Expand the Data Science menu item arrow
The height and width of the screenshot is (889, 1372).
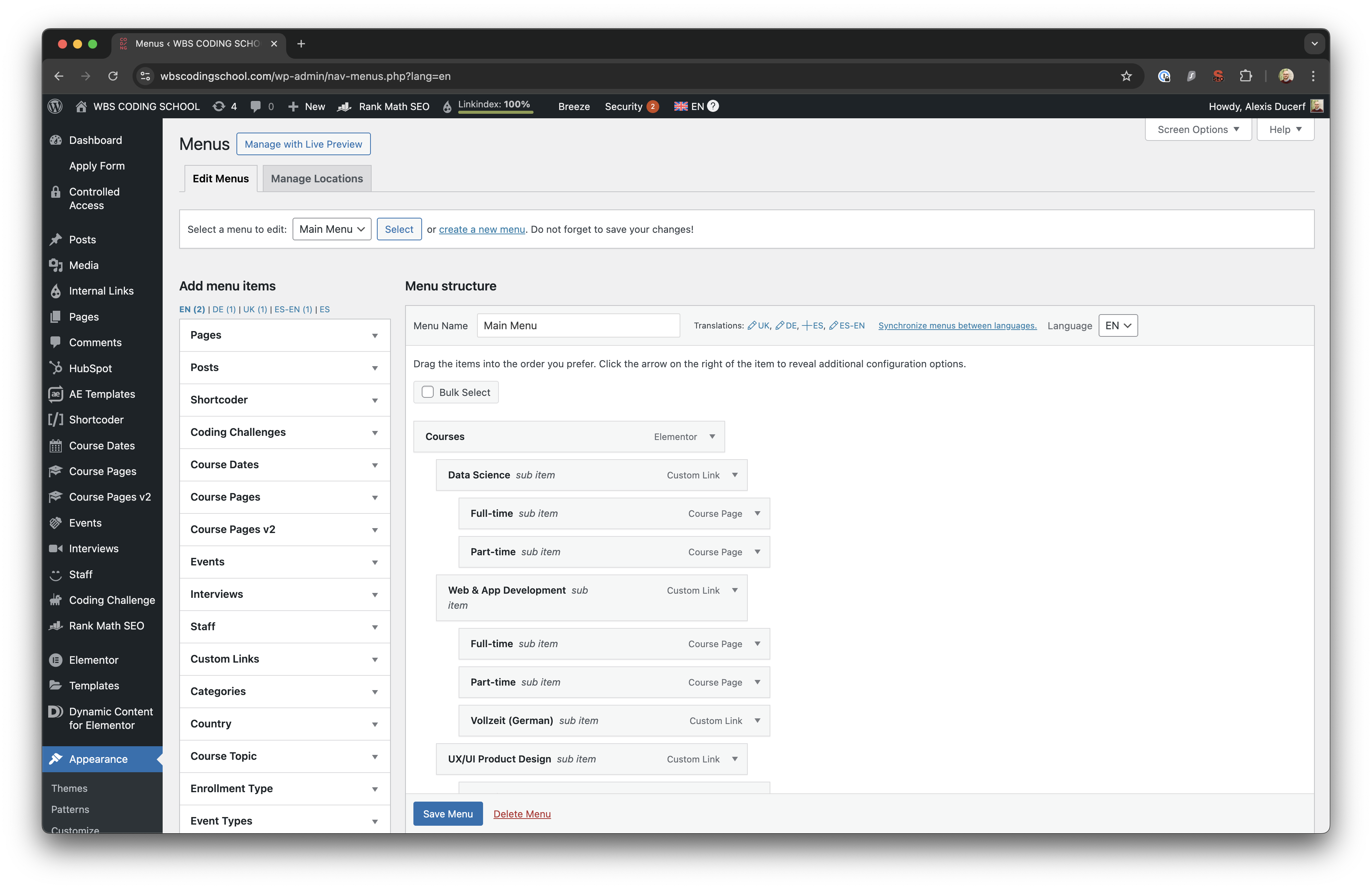735,475
